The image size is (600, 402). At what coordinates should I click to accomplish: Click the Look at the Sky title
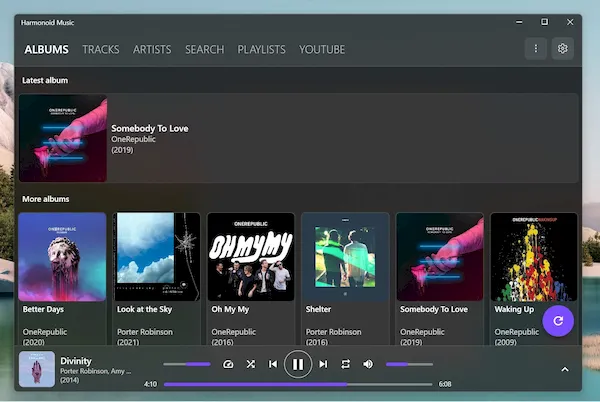pos(145,309)
